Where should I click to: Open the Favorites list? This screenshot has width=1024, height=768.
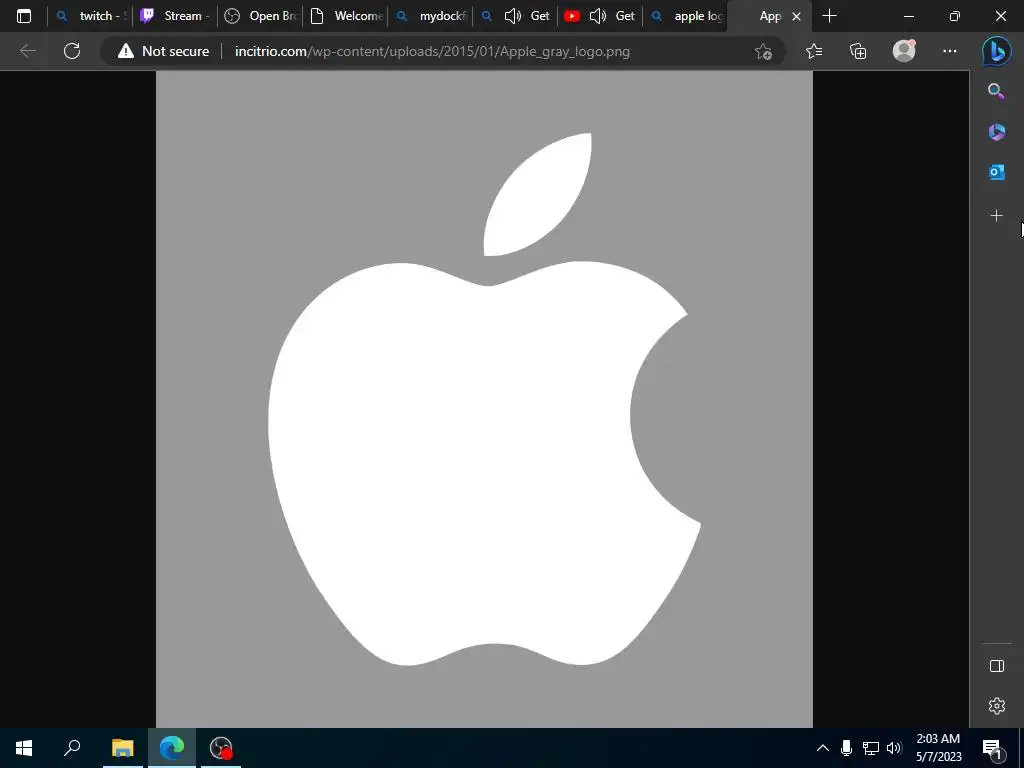pos(814,51)
